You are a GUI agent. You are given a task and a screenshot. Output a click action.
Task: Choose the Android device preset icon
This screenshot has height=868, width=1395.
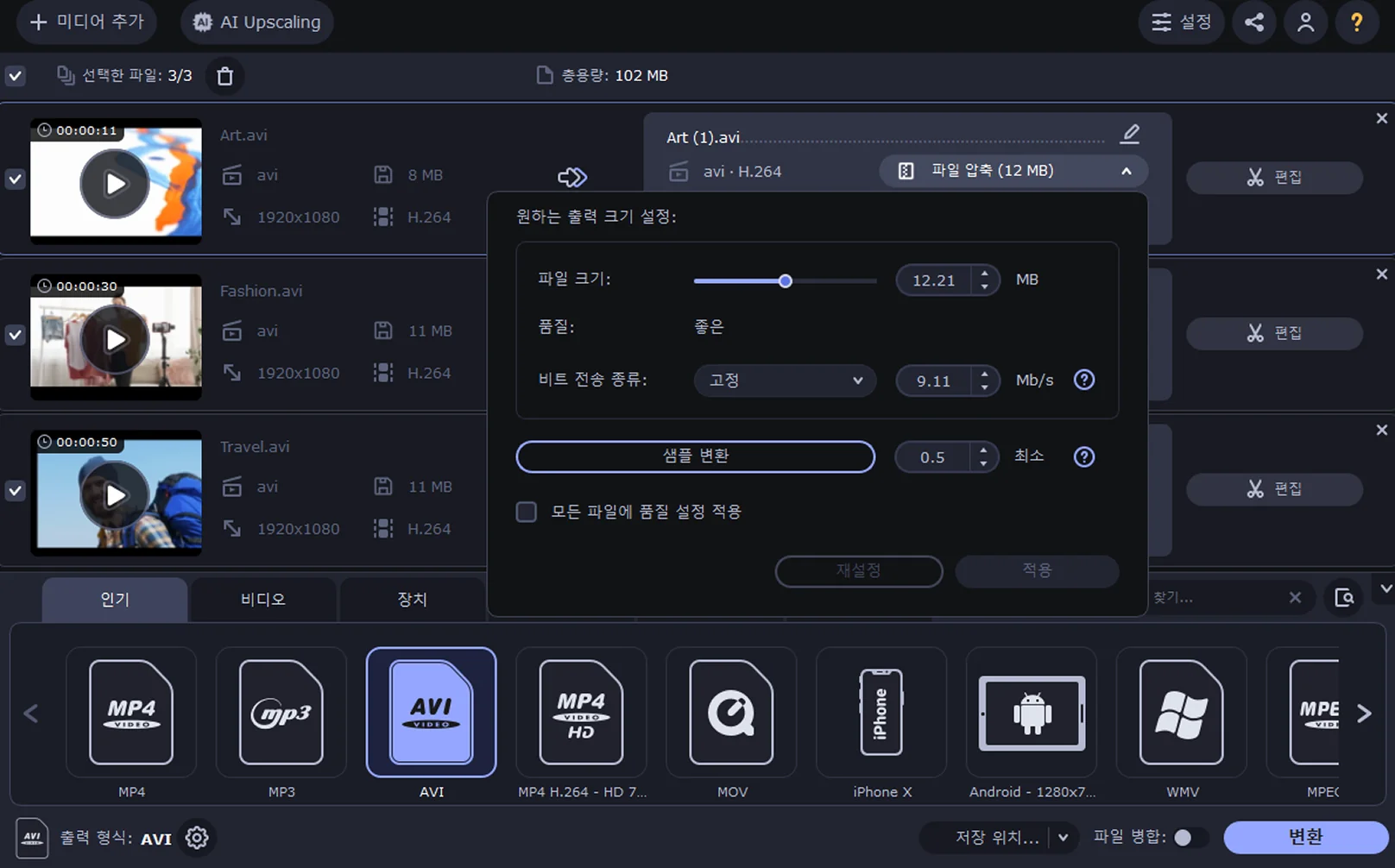pyautogui.click(x=1032, y=713)
